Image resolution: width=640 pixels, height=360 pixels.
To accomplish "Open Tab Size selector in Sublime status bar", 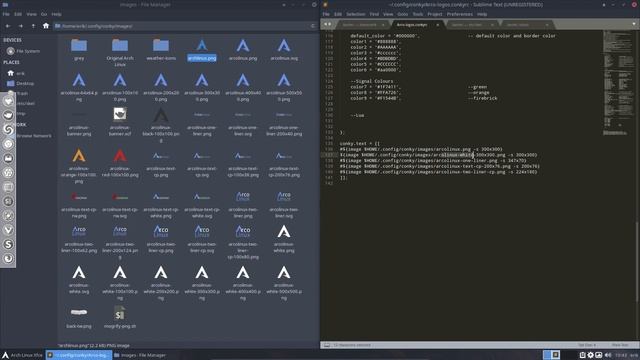I will click(587, 345).
